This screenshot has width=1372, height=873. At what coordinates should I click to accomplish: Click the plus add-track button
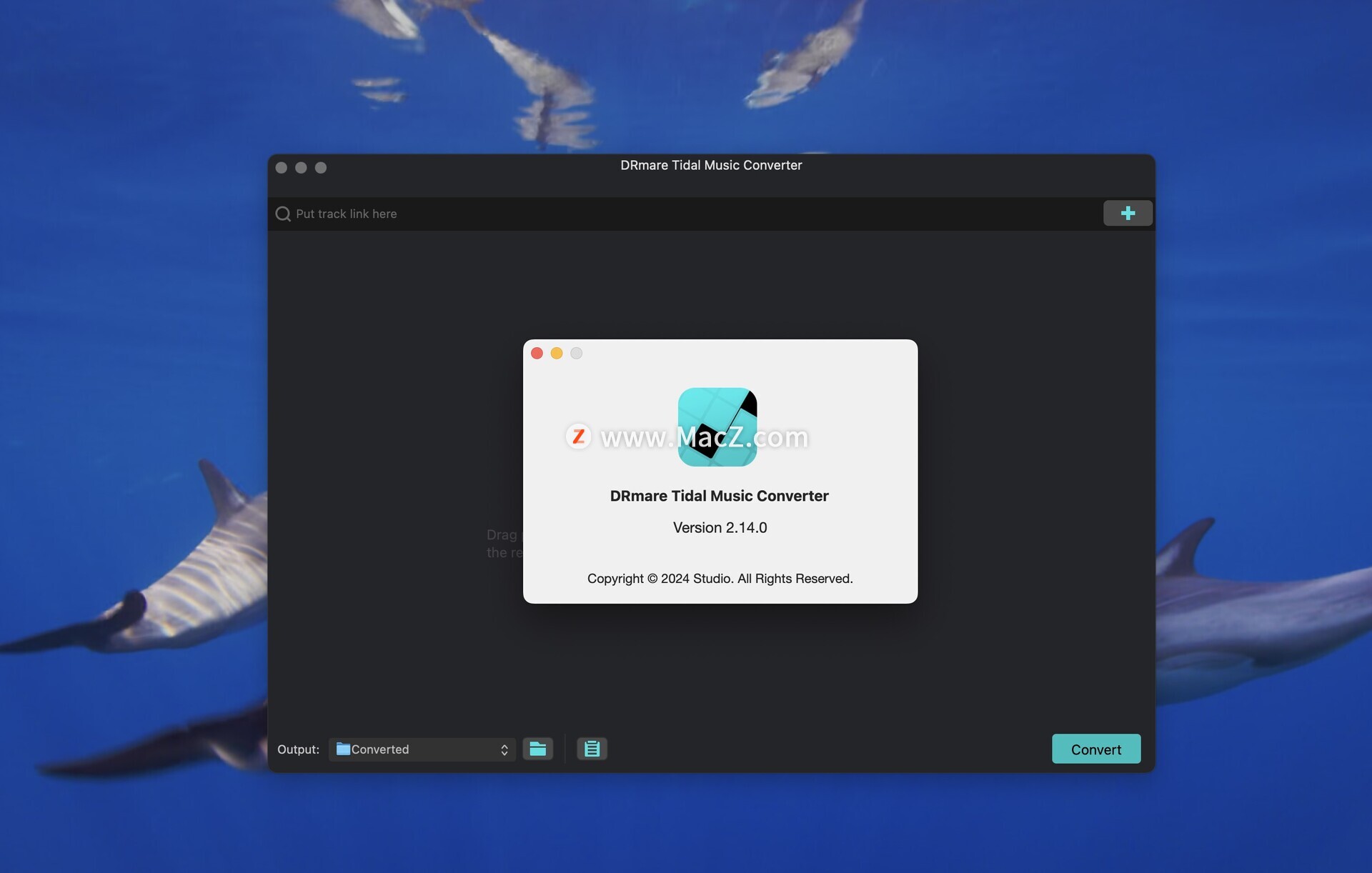coord(1127,213)
